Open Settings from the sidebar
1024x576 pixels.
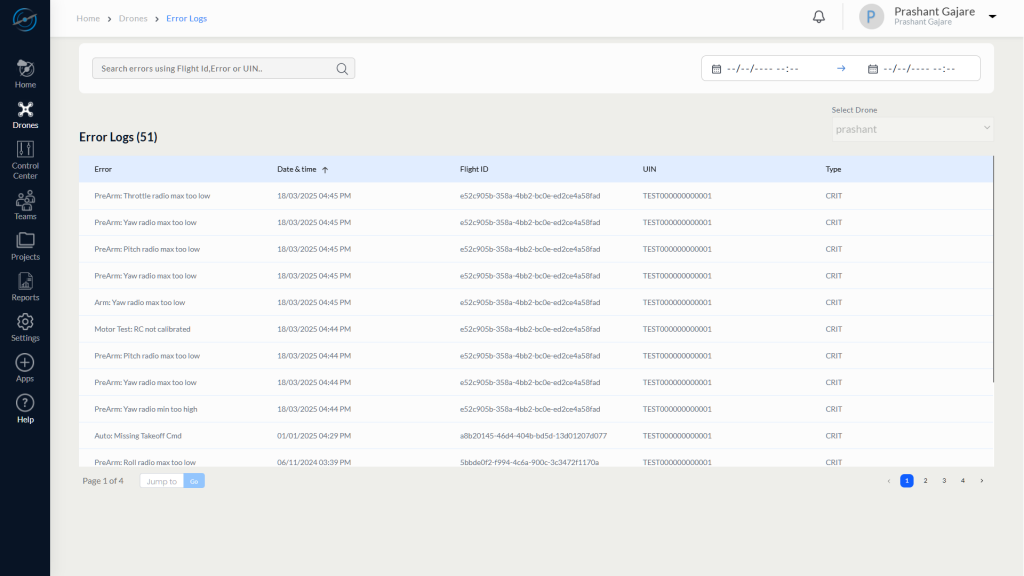[24, 325]
